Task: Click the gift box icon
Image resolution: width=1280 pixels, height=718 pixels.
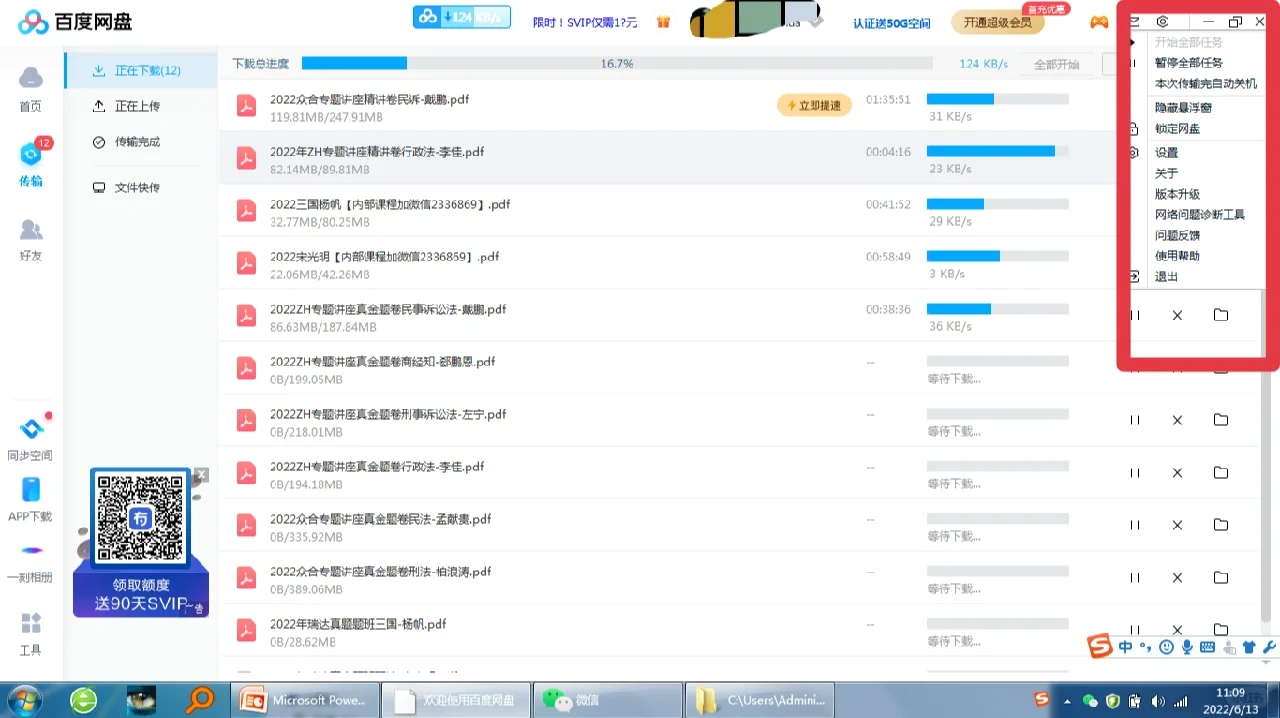Action: click(663, 22)
